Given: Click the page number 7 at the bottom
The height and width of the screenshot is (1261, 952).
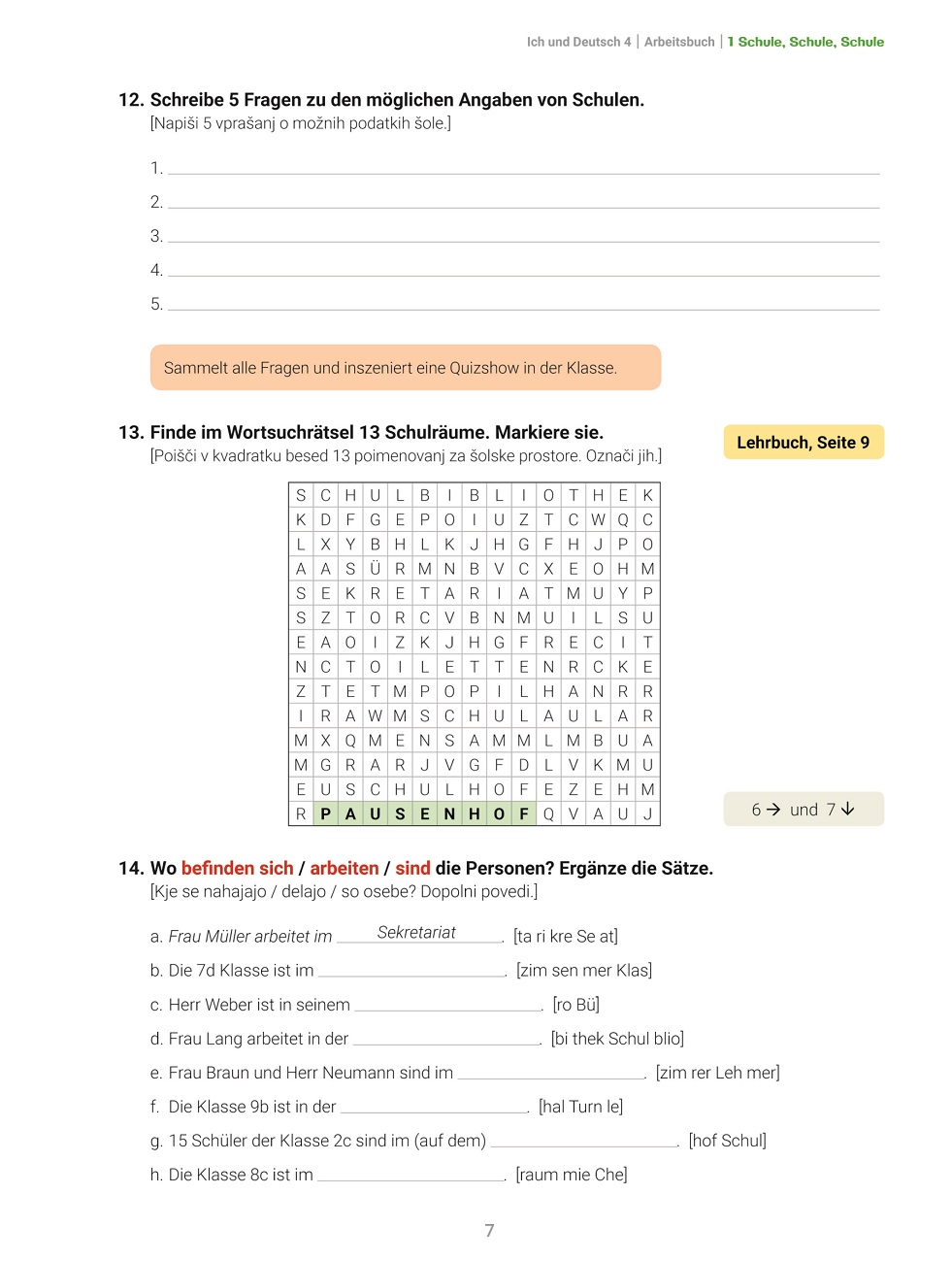Looking at the screenshot, I should (489, 1231).
